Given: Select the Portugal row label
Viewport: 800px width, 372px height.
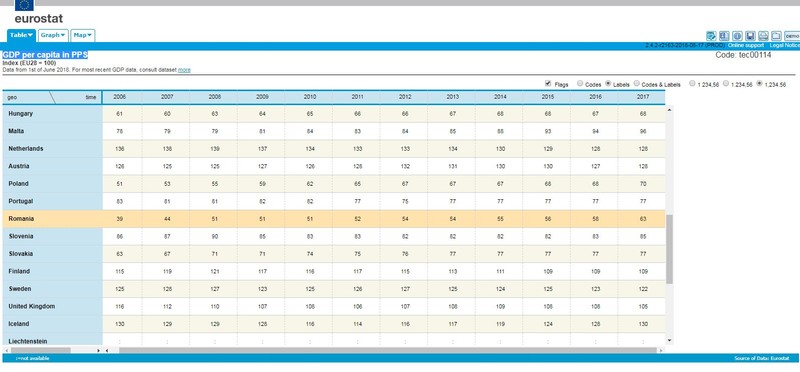Looking at the screenshot, I should (x=21, y=202).
